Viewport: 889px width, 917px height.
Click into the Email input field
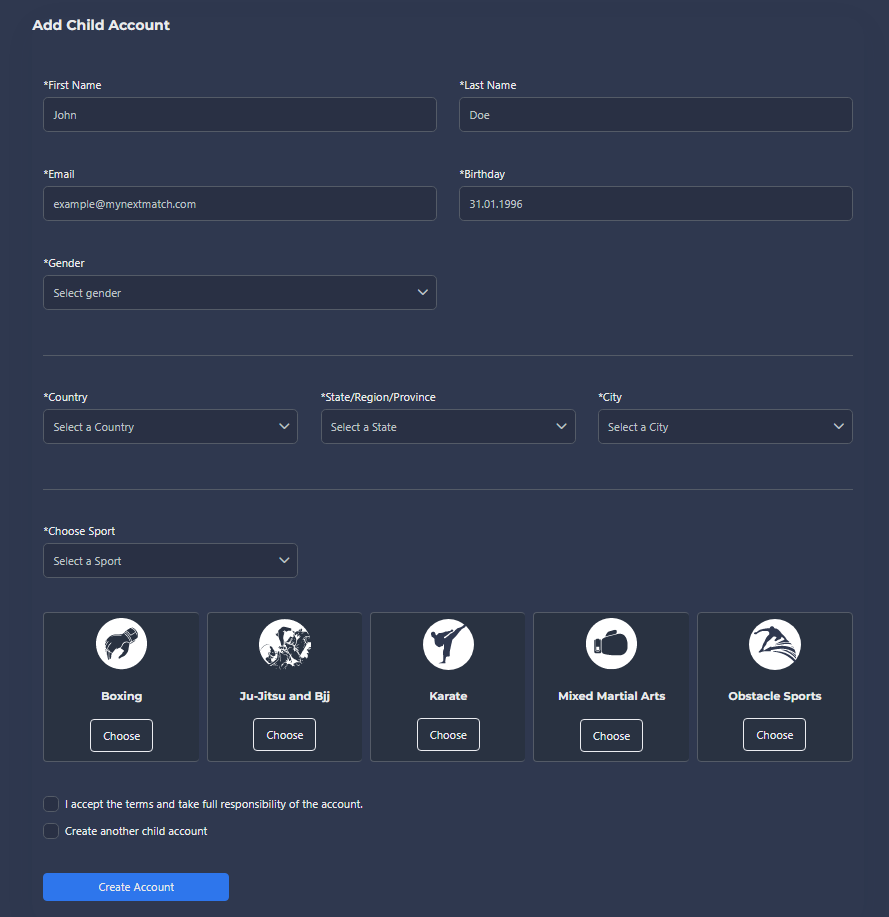(240, 204)
